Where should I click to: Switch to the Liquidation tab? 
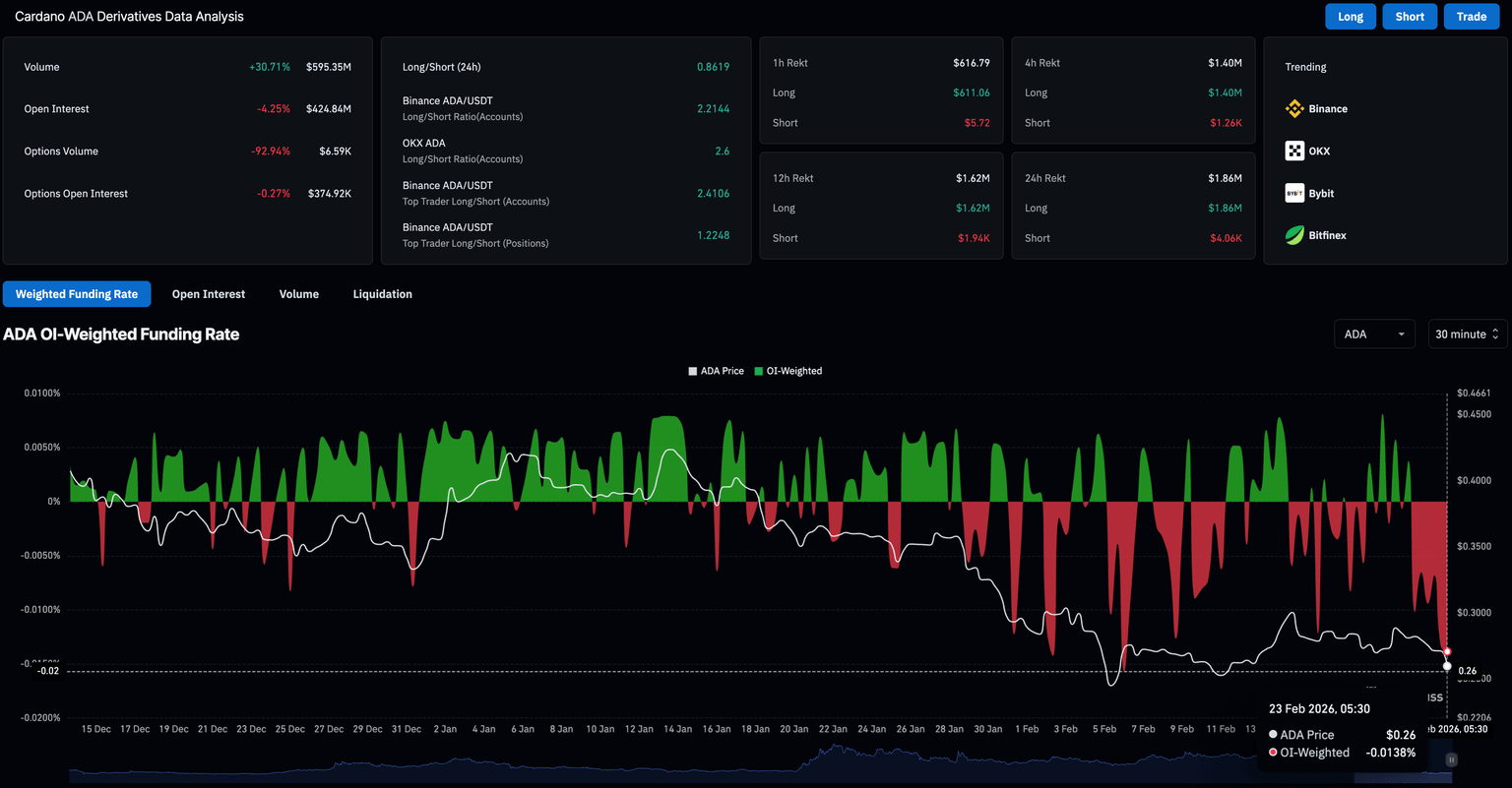[x=382, y=294]
